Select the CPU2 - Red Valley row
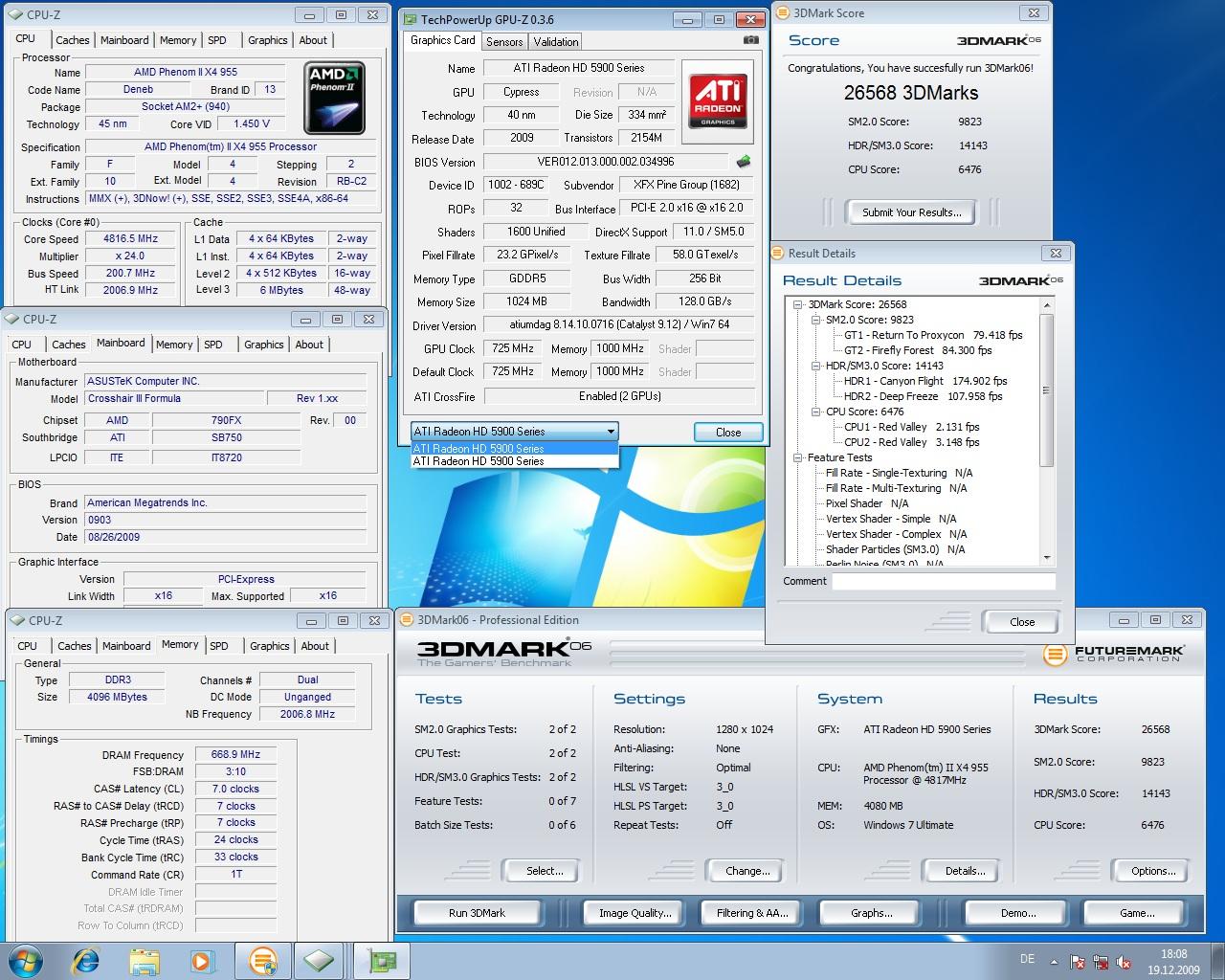1225x980 pixels. pyautogui.click(x=911, y=442)
